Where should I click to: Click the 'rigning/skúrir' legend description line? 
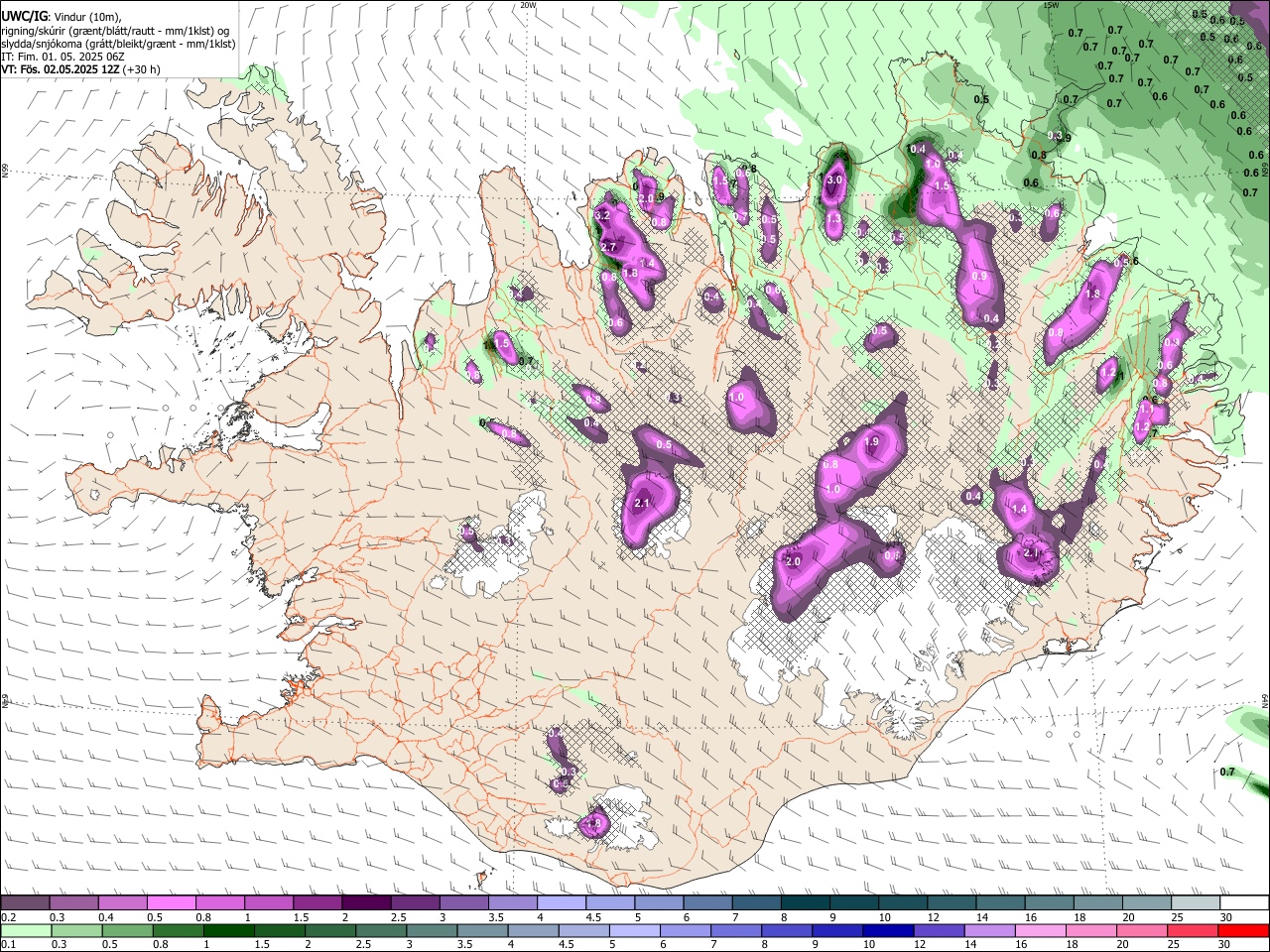point(116,31)
